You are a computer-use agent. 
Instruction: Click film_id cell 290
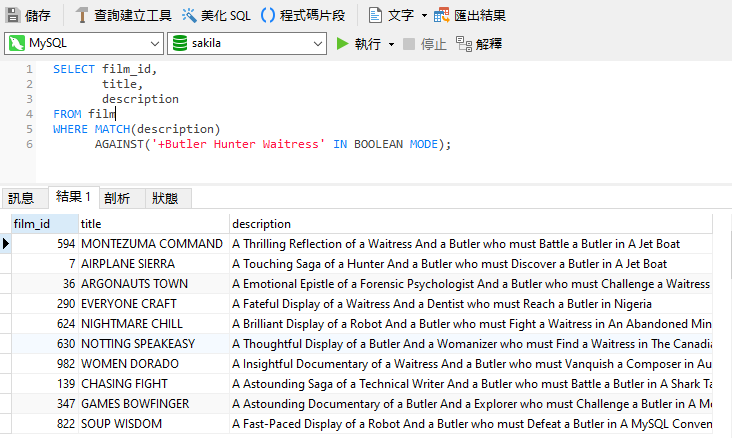[45, 304]
